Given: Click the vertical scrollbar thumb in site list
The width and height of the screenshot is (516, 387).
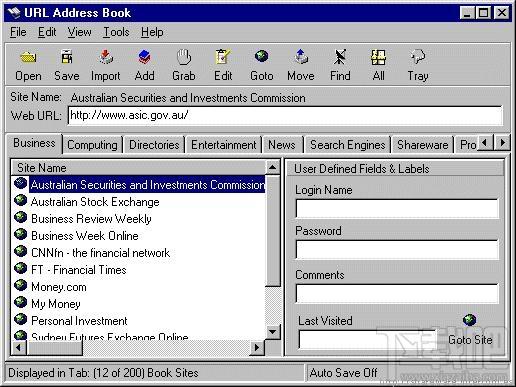Looking at the screenshot, I should click(x=273, y=230).
